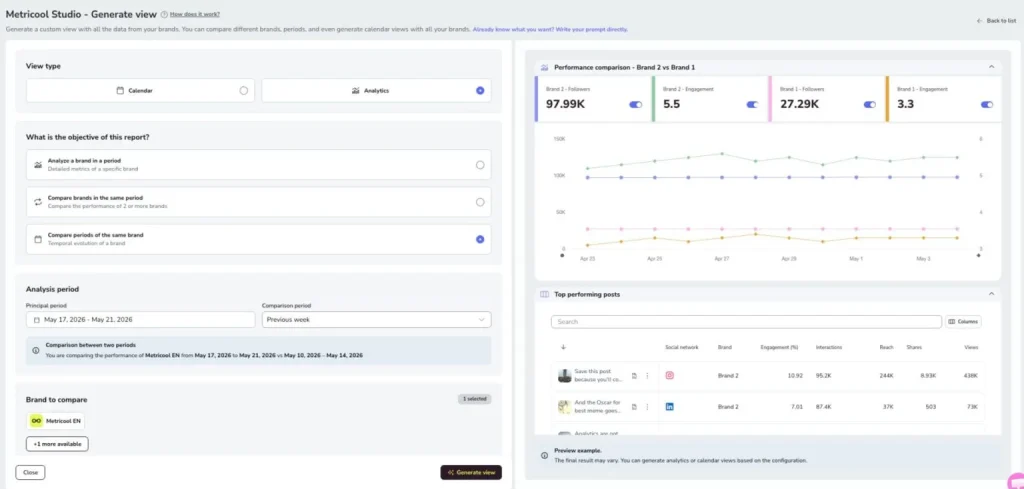Image resolution: width=1024 pixels, height=489 pixels.
Task: Click the document icon on the Save this post row
Action: tap(633, 376)
